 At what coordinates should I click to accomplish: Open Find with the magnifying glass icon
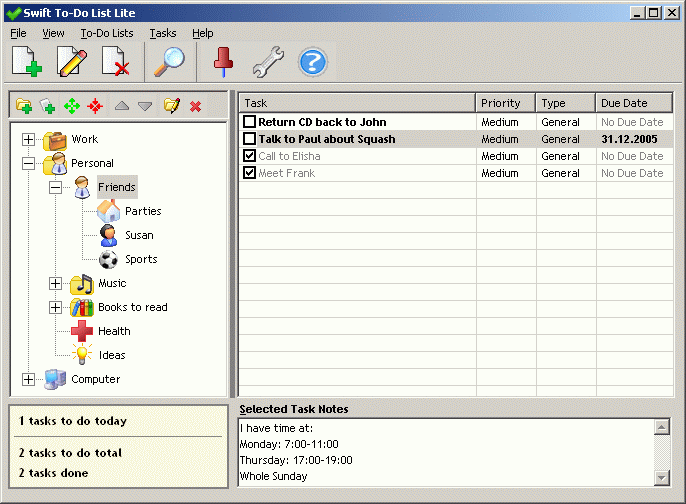pos(169,62)
